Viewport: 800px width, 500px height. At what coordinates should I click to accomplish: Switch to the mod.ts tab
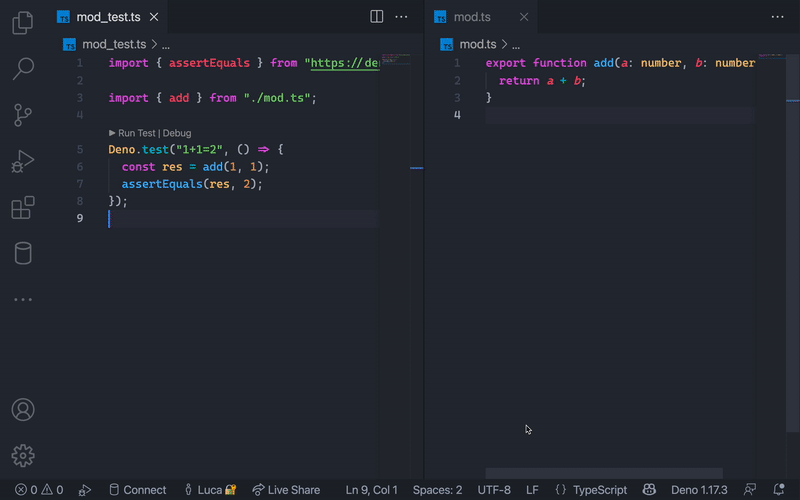[471, 17]
